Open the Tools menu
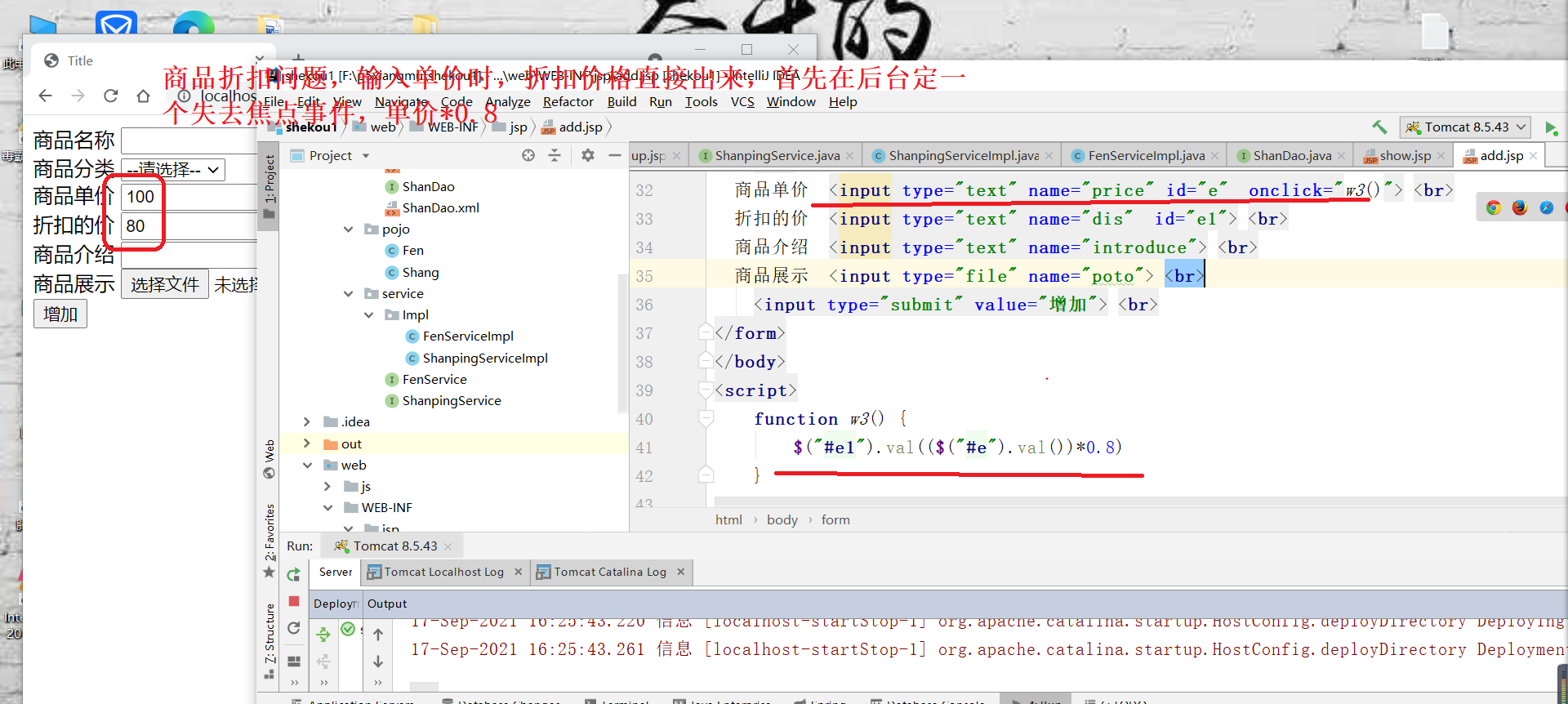The width and height of the screenshot is (1568, 704). tap(701, 101)
